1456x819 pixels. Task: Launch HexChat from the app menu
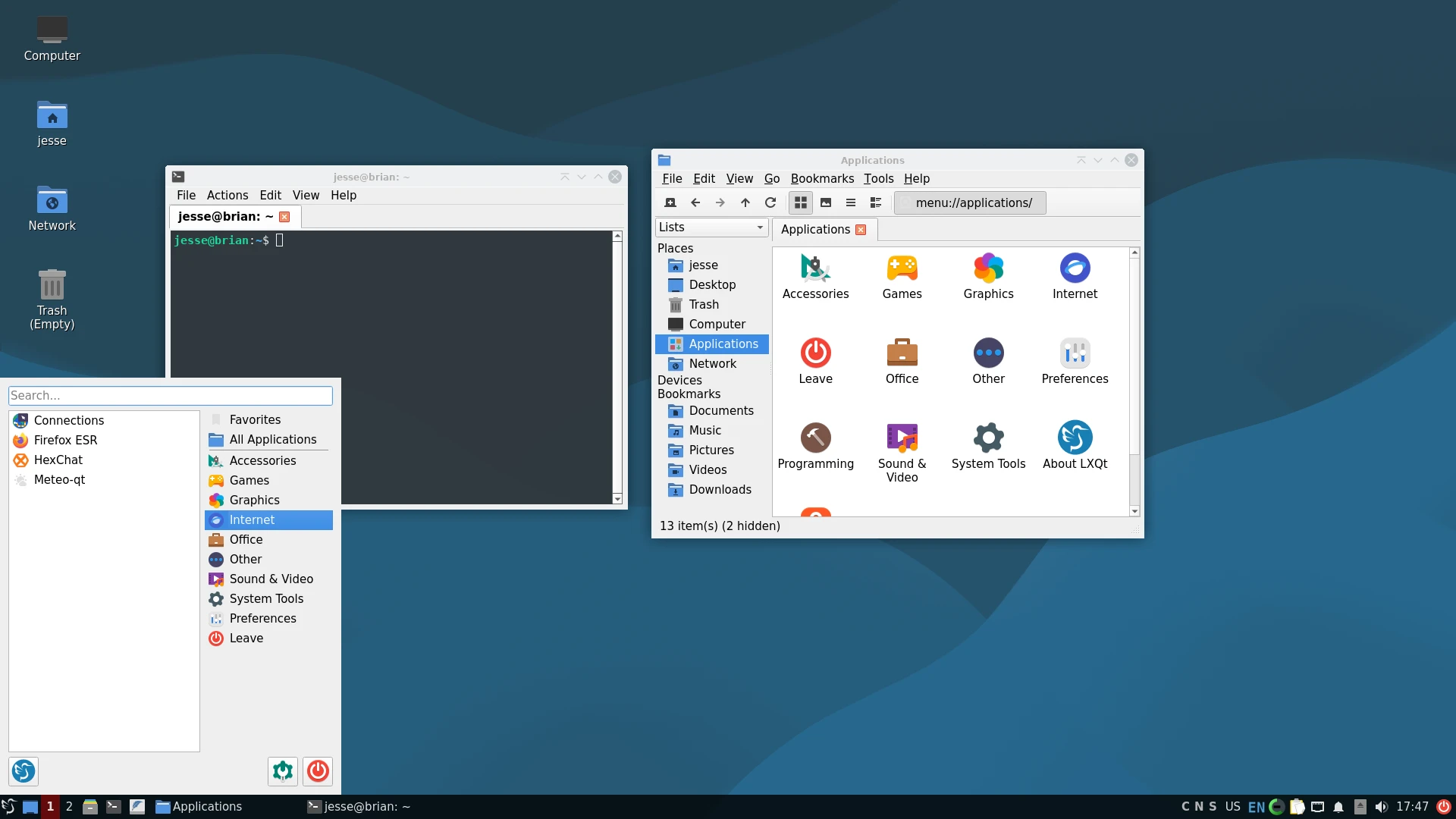[x=58, y=460]
